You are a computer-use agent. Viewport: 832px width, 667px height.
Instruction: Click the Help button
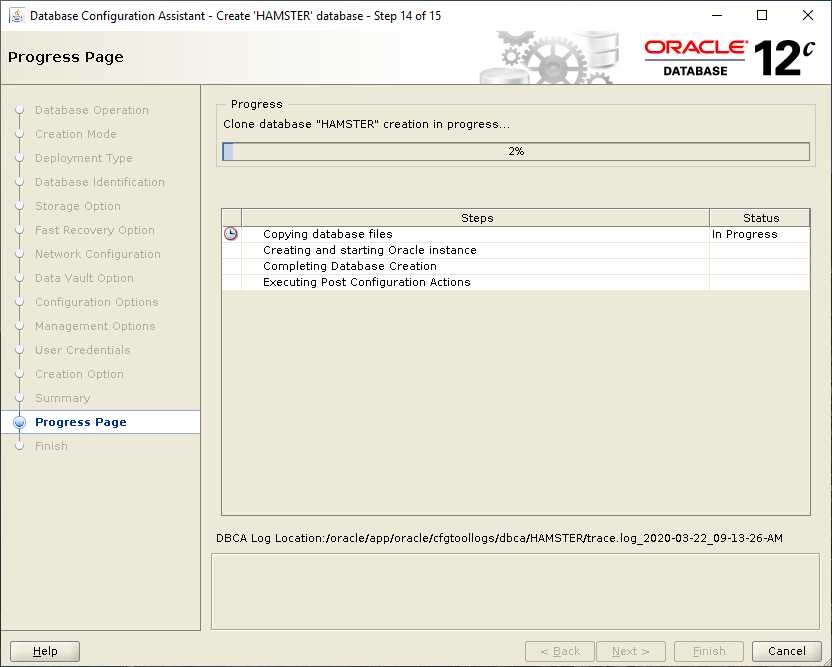(45, 651)
